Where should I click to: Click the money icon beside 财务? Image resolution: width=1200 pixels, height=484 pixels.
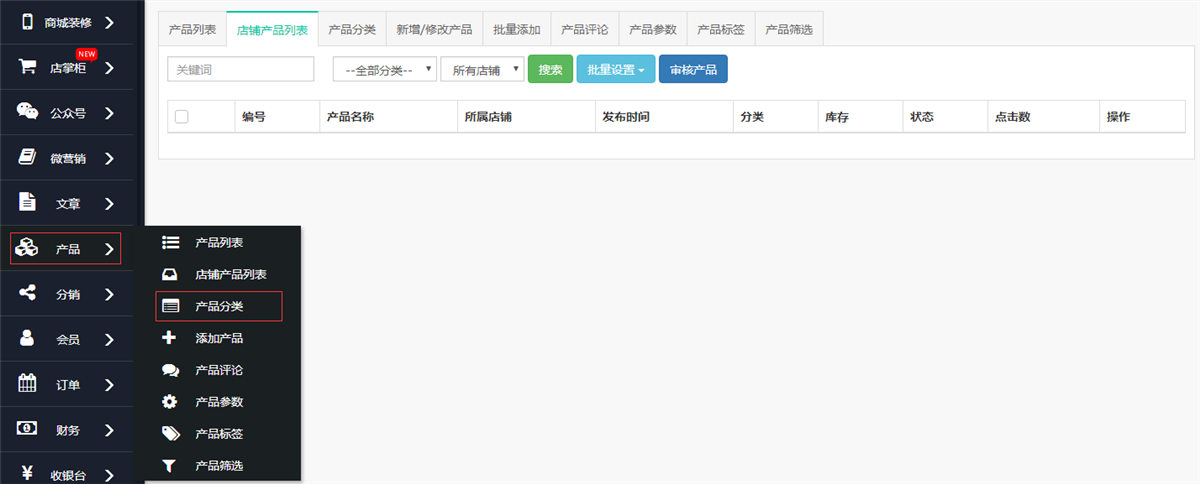pyautogui.click(x=27, y=430)
